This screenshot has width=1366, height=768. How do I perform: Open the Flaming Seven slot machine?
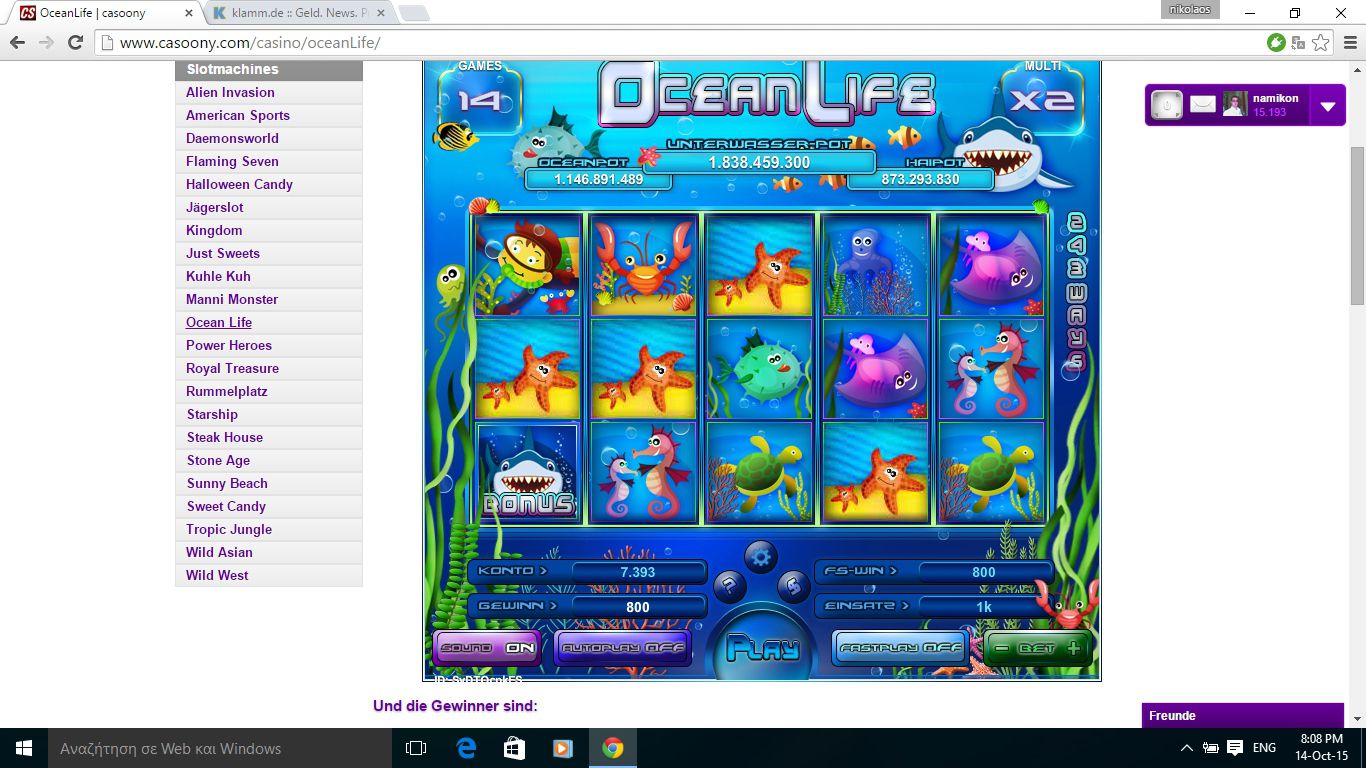(269, 161)
